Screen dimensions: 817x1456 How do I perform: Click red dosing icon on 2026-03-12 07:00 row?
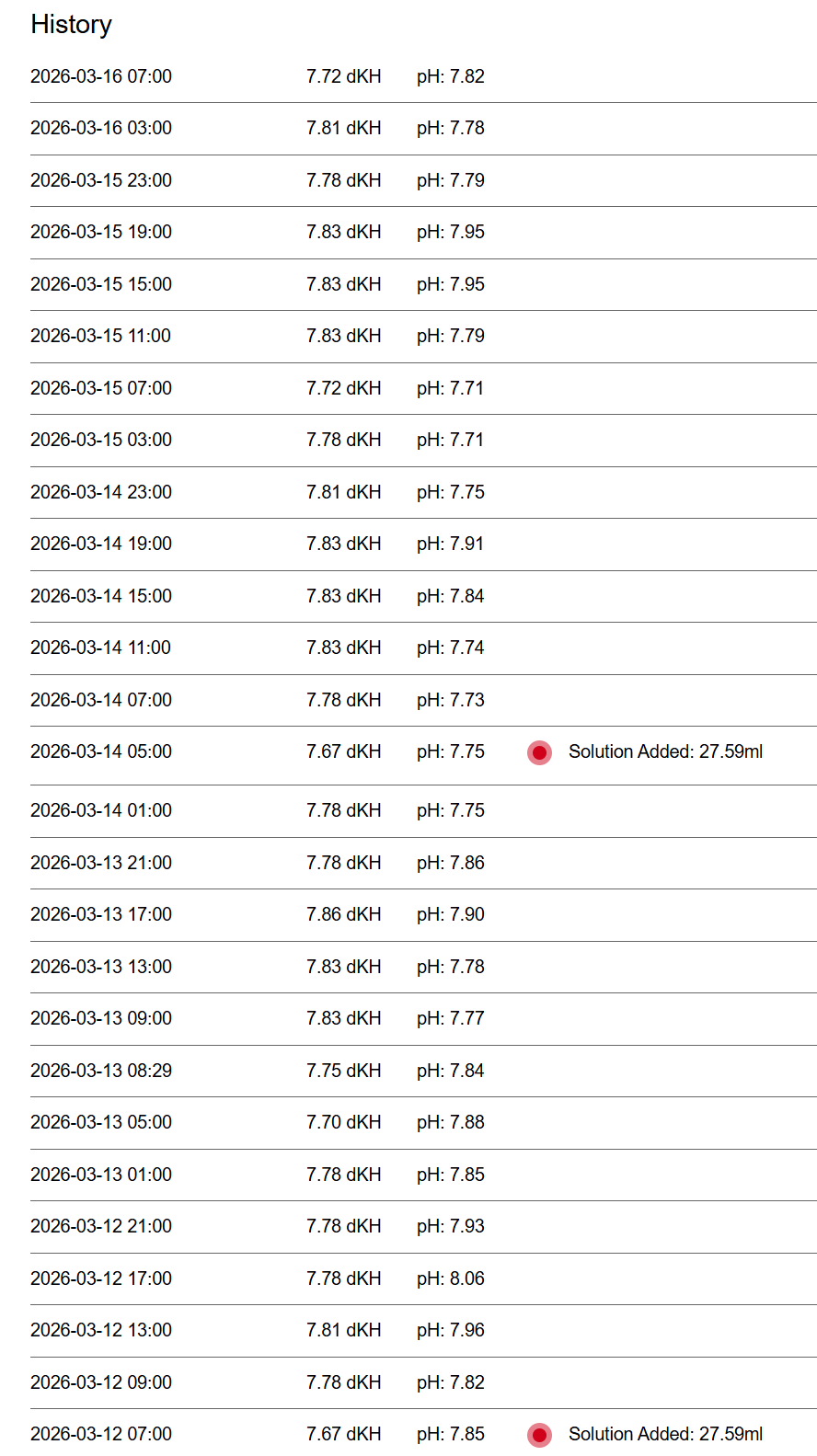[x=539, y=1434]
